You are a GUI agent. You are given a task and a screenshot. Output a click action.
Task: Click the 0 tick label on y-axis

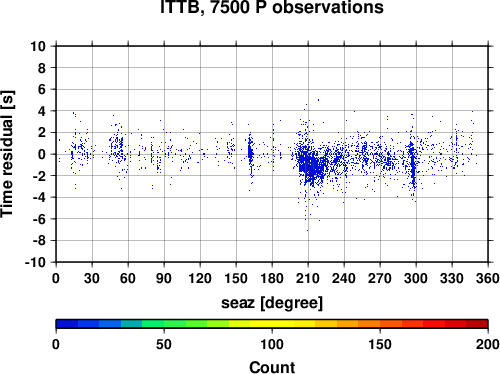tap(42, 154)
